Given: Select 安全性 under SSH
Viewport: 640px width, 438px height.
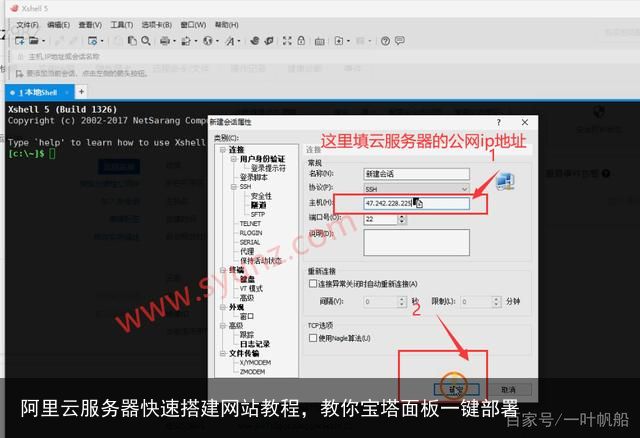Looking at the screenshot, I should point(261,196).
